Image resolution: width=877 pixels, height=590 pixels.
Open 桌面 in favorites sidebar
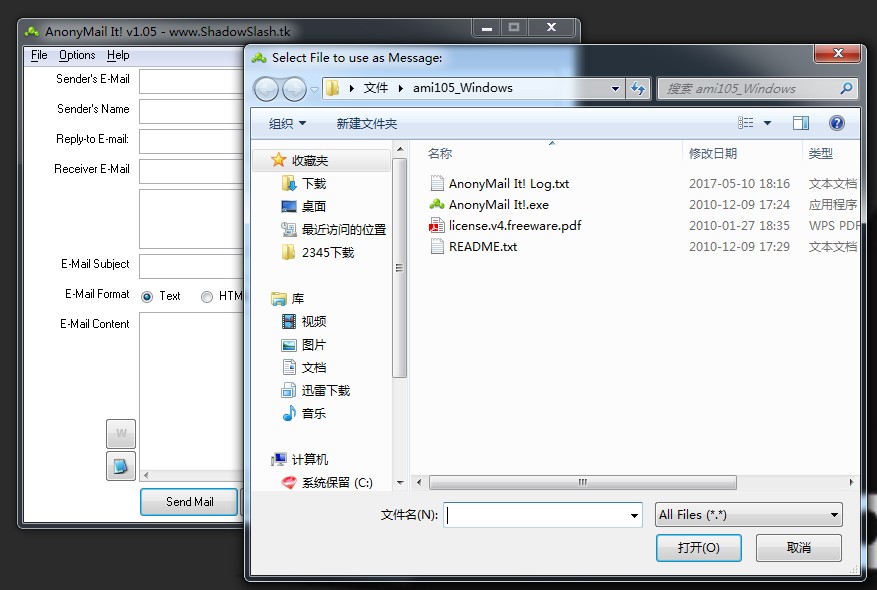303,206
